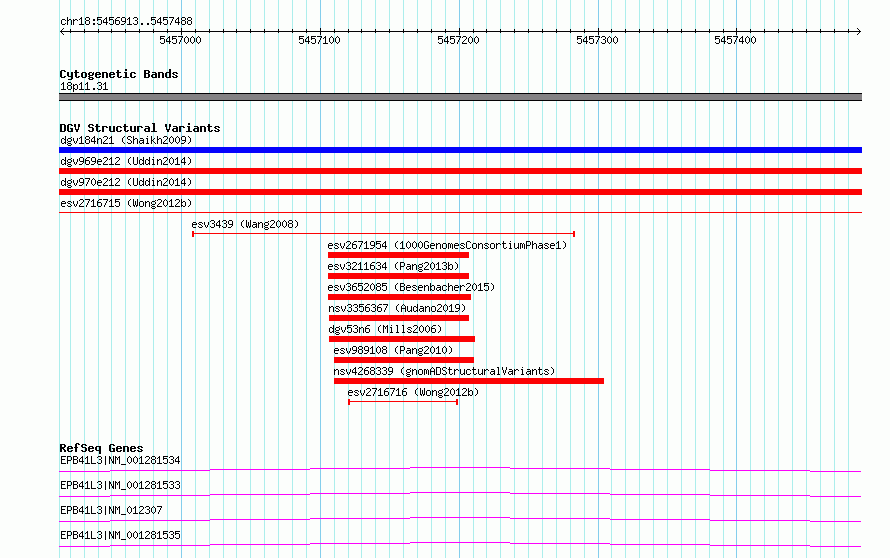Select the esv2716716 variant span line

pos(403,402)
